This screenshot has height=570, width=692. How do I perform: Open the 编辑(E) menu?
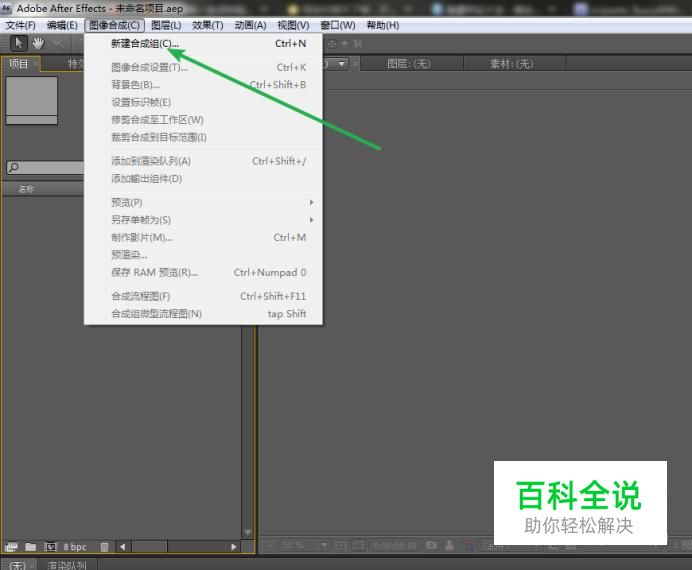coord(62,26)
